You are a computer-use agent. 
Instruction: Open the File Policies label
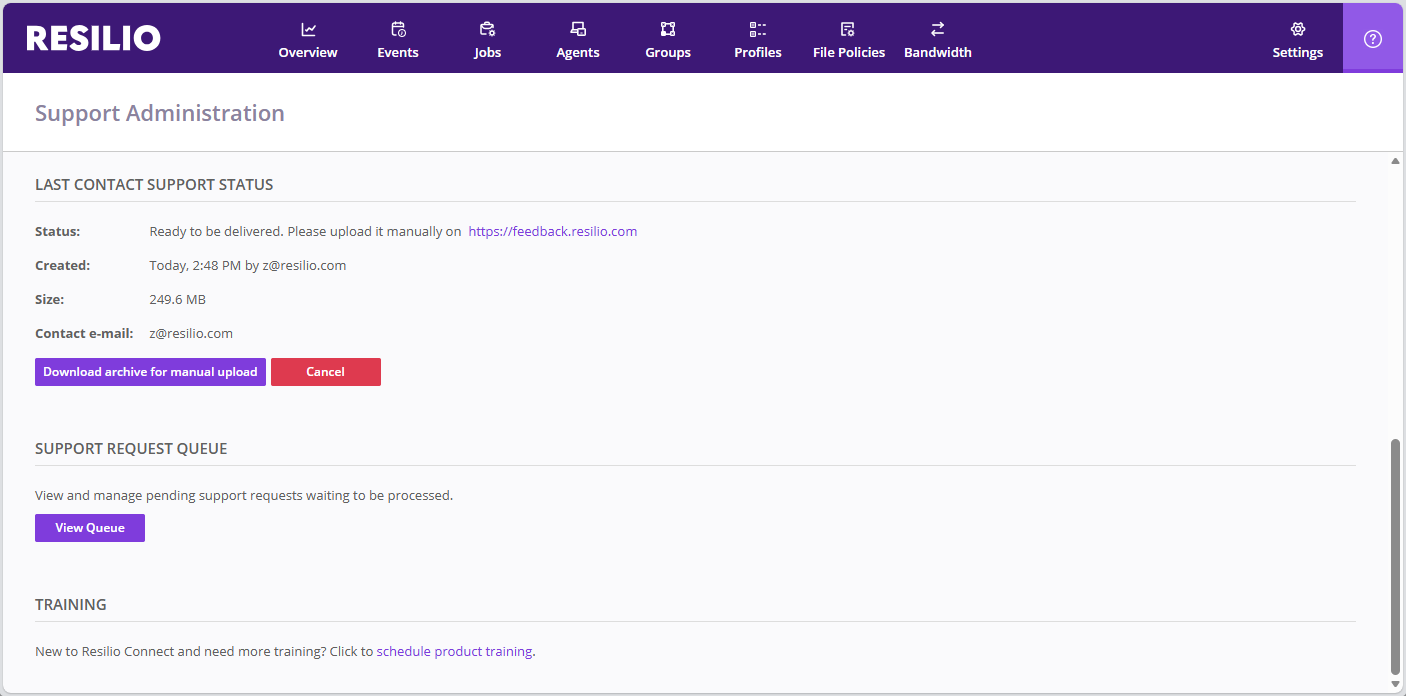849,52
